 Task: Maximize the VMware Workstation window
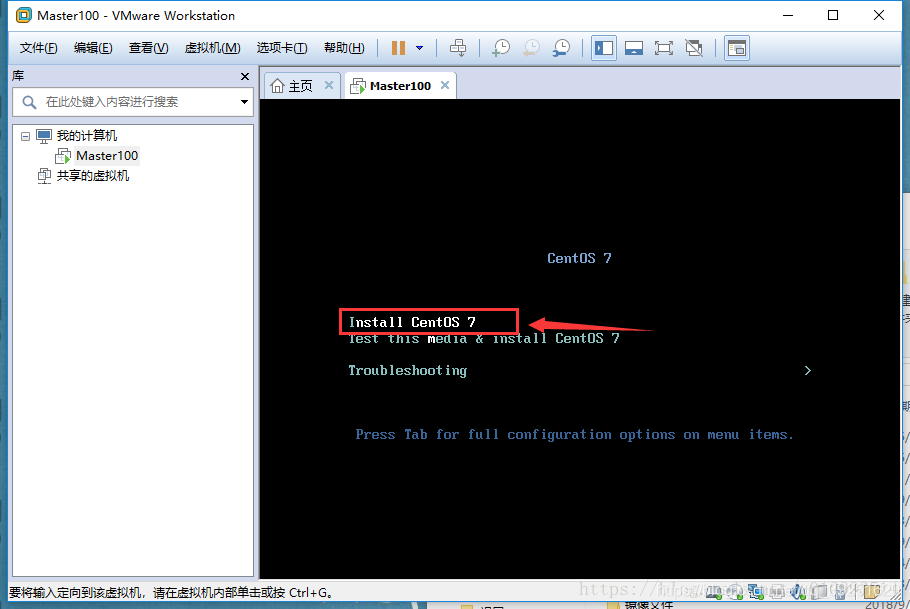pos(833,15)
